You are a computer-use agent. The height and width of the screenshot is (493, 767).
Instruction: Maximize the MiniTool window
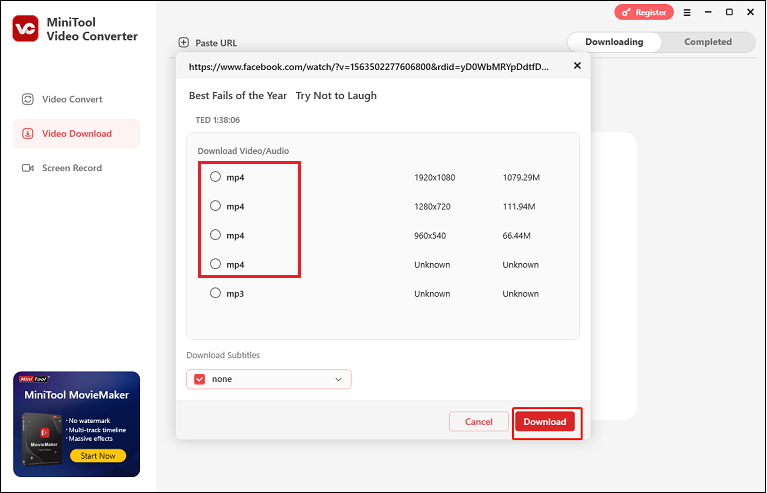pos(729,12)
